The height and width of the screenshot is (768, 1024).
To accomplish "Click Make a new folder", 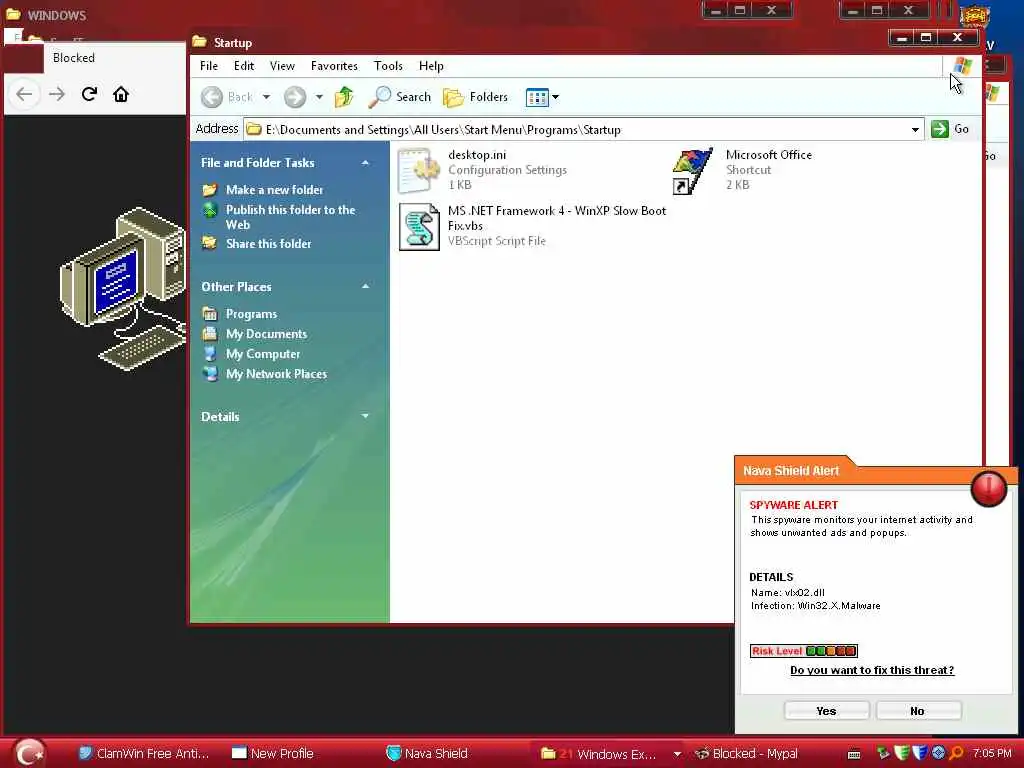I will [x=274, y=190].
